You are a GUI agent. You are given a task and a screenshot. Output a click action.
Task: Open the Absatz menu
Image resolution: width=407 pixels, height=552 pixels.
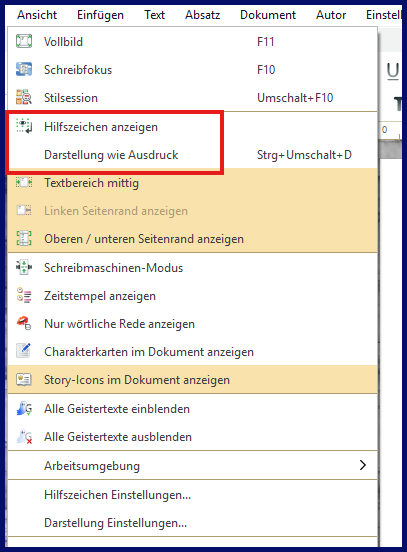click(x=202, y=15)
